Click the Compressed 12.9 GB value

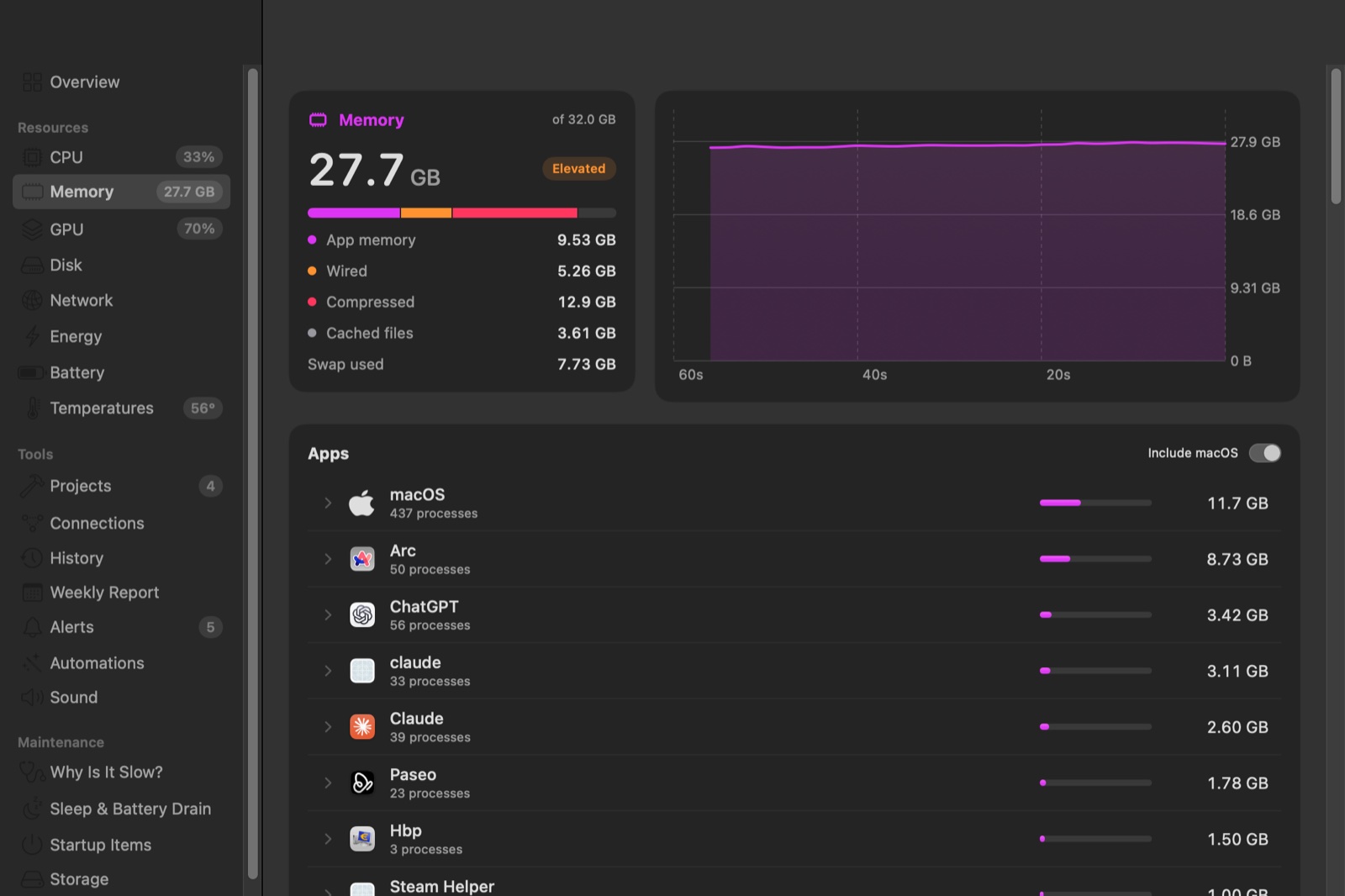587,303
